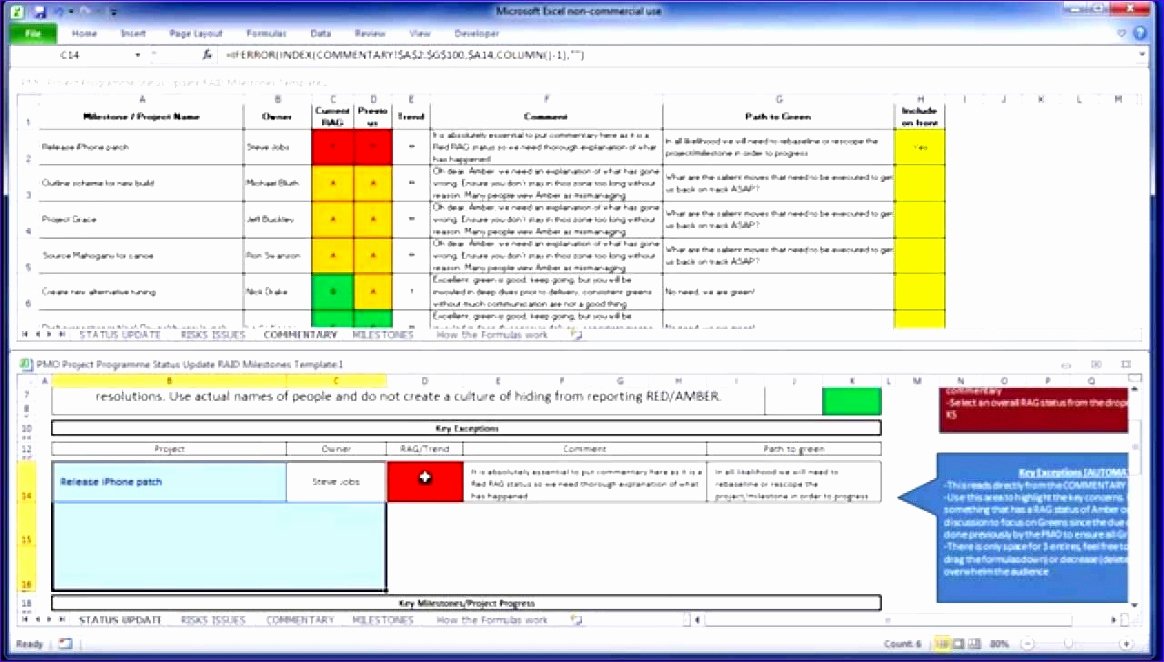Screen dimensions: 1164x662
Task: Select RISKS ISSUES sheet tab in top pane
Action: point(213,335)
